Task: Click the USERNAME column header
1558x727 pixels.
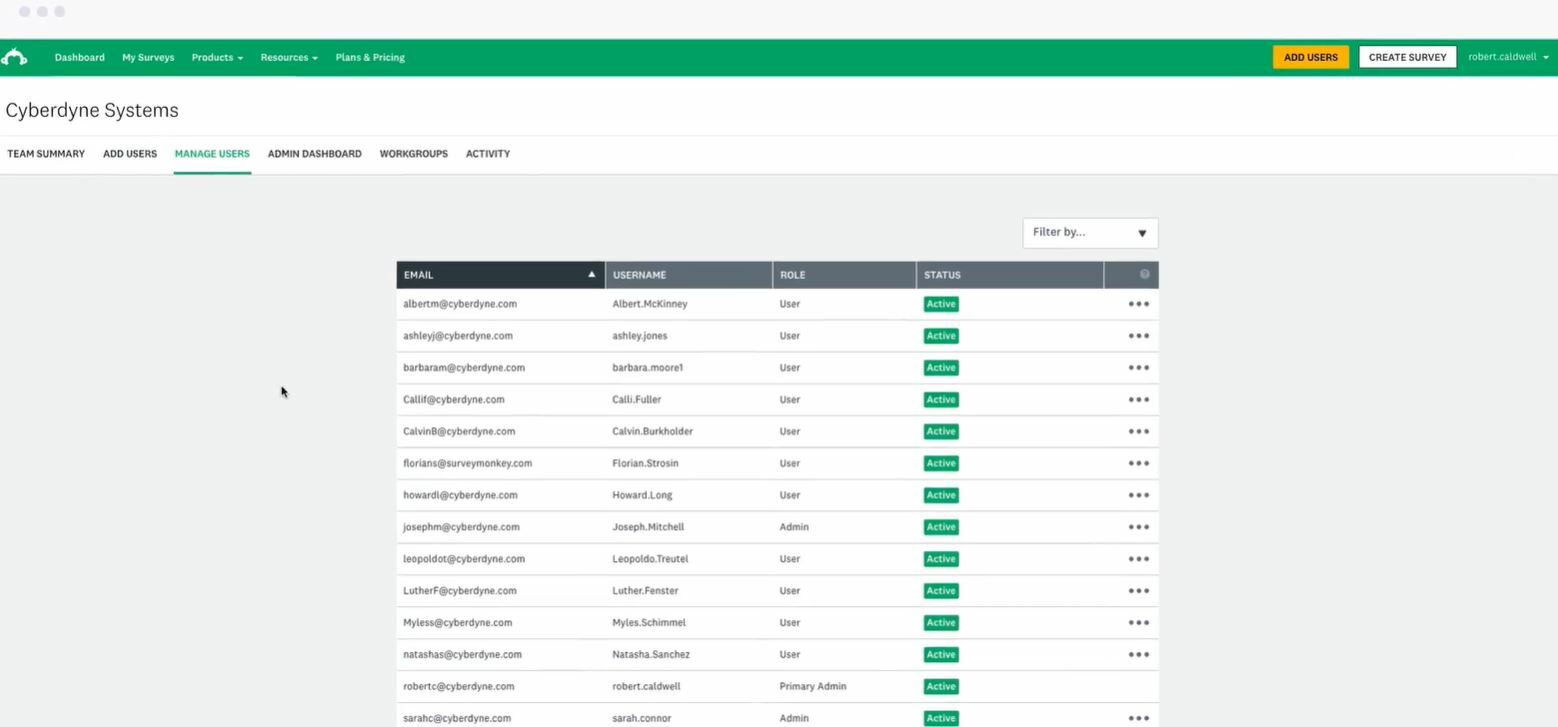Action: [x=639, y=274]
